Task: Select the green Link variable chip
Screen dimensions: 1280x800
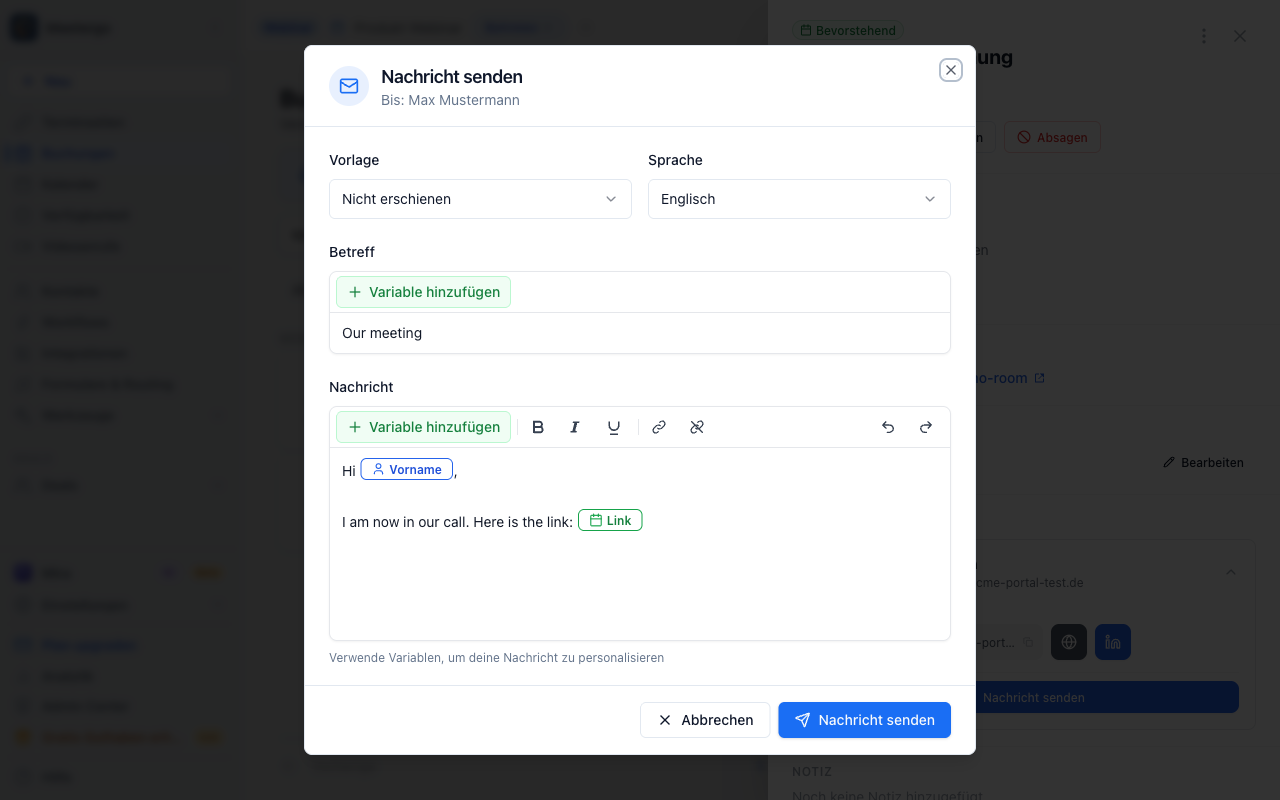Action: [610, 520]
